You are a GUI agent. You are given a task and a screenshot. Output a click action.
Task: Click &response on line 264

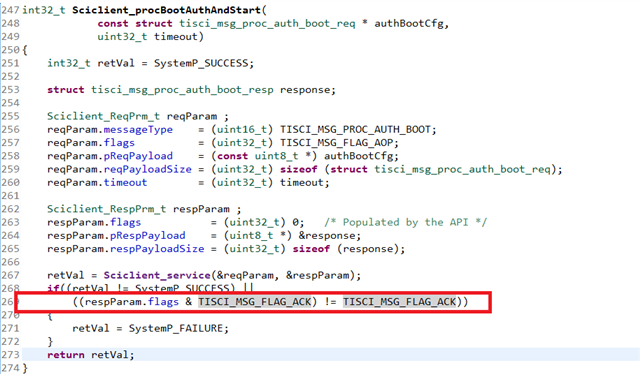[x=327, y=236]
